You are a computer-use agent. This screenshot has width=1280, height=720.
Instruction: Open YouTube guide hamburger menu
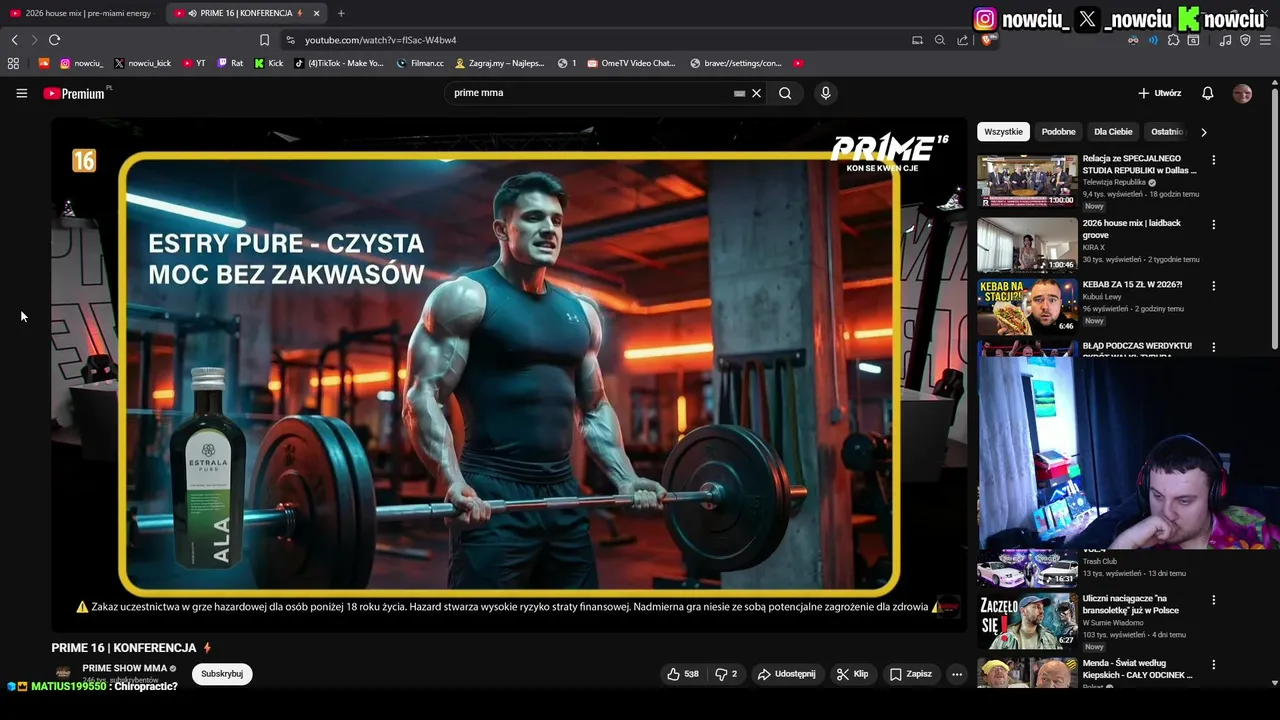coord(21,93)
